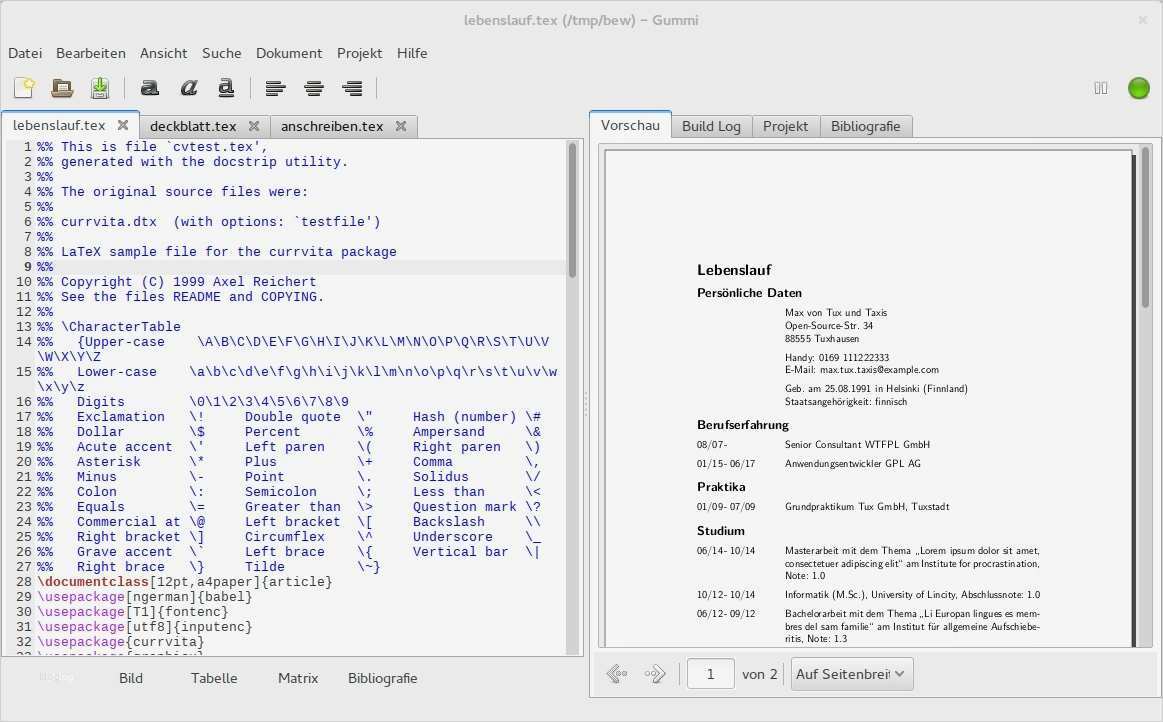Open the Dokument menu
1163x722 pixels.
(289, 53)
